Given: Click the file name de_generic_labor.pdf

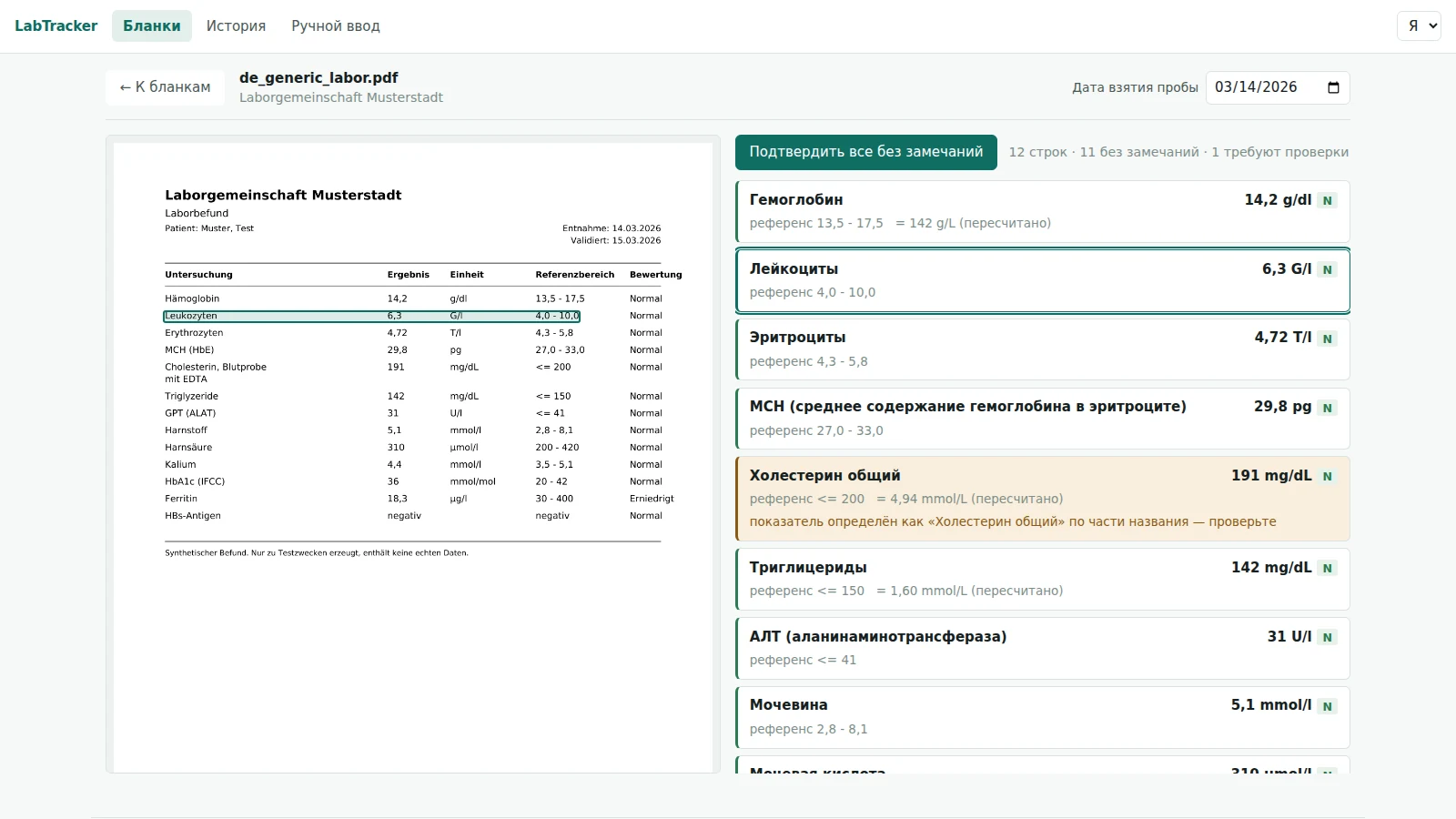Looking at the screenshot, I should [x=318, y=78].
